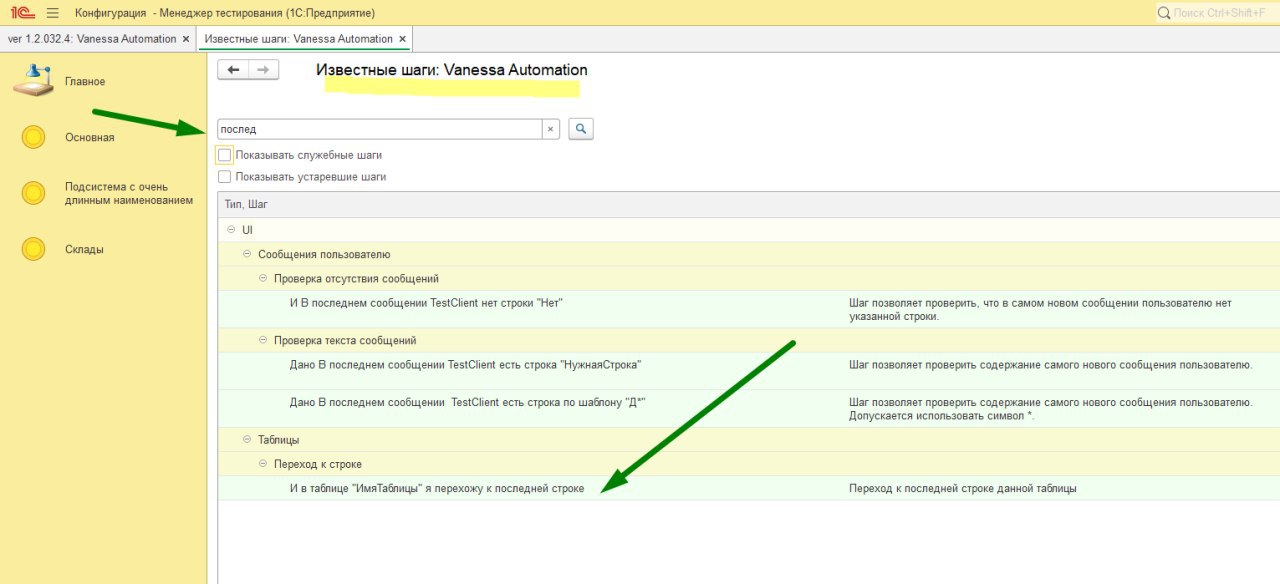Collapse Переход к строке group

[x=263, y=464]
